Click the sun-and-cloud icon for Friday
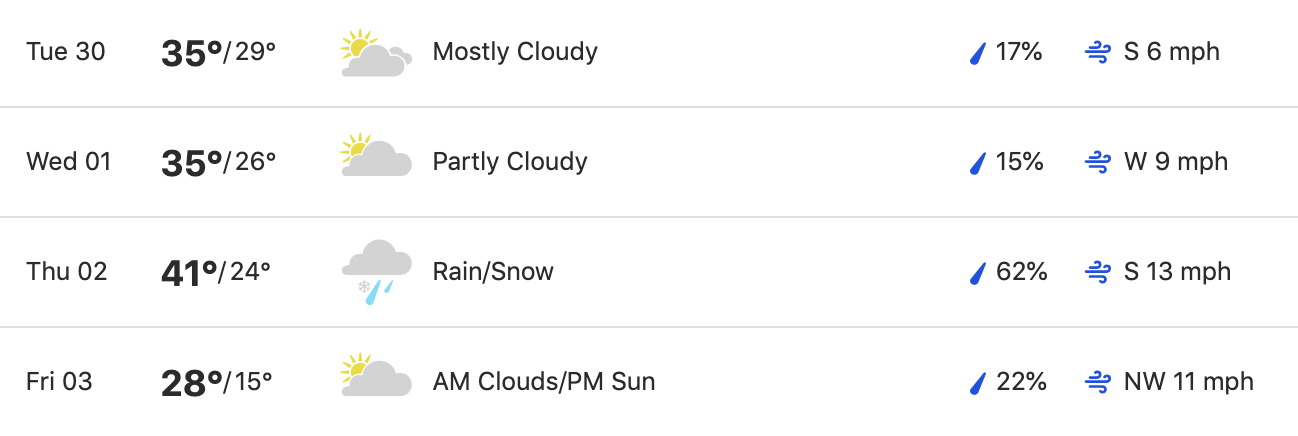 coord(376,375)
